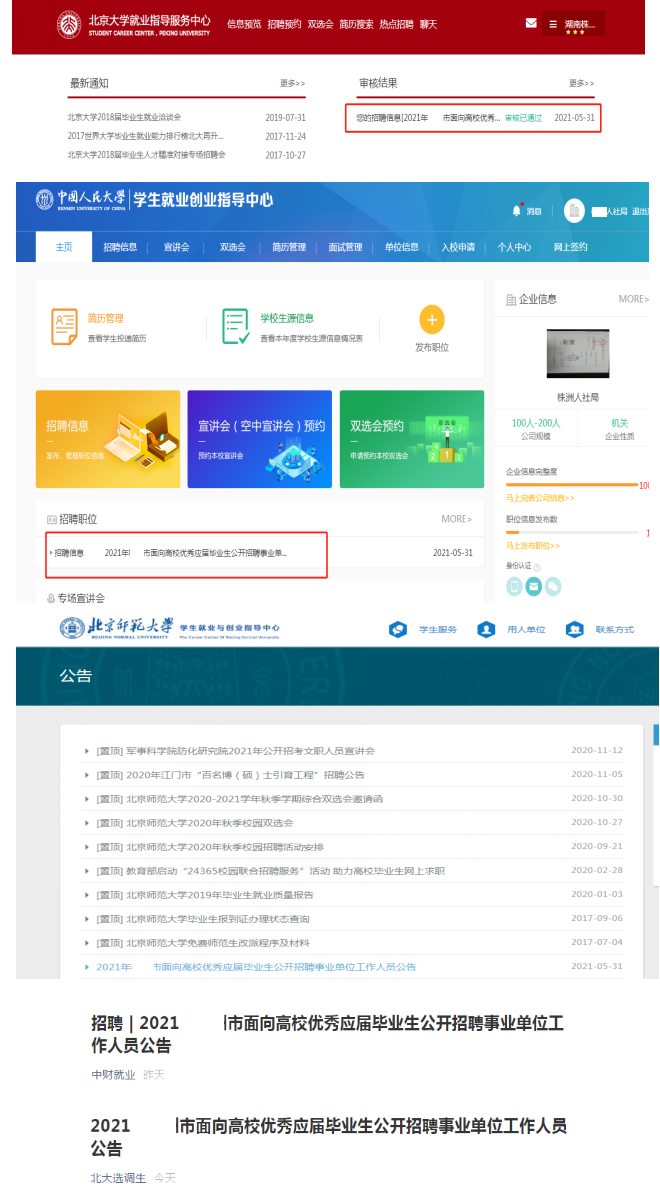Open the yellow 招聘信息 card
660x1201 pixels.
coord(108,439)
